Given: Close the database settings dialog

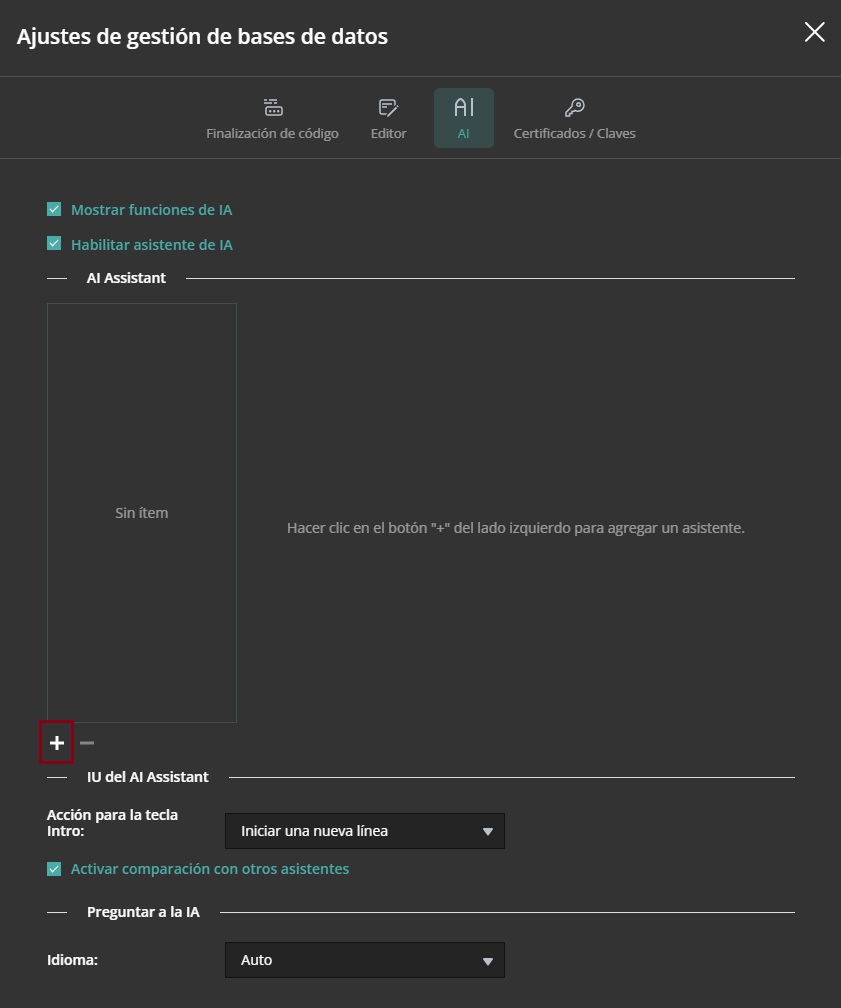Looking at the screenshot, I should pos(814,32).
